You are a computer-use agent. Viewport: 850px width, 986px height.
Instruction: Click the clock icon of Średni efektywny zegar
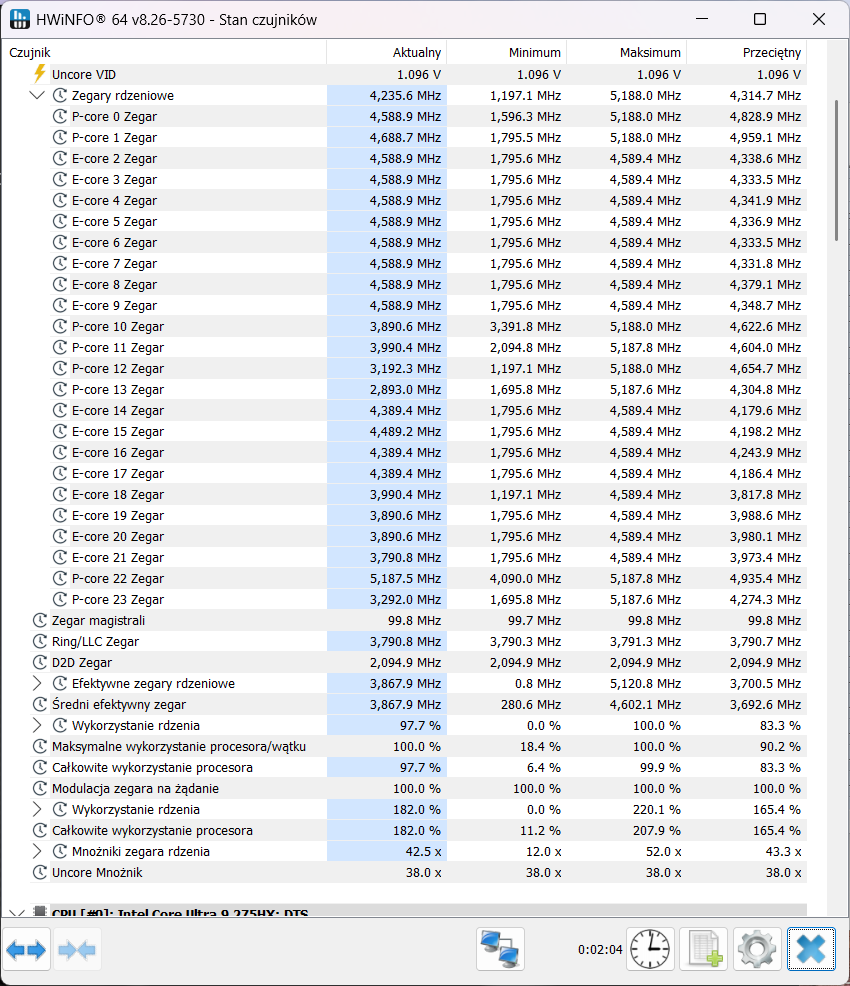pyautogui.click(x=40, y=704)
